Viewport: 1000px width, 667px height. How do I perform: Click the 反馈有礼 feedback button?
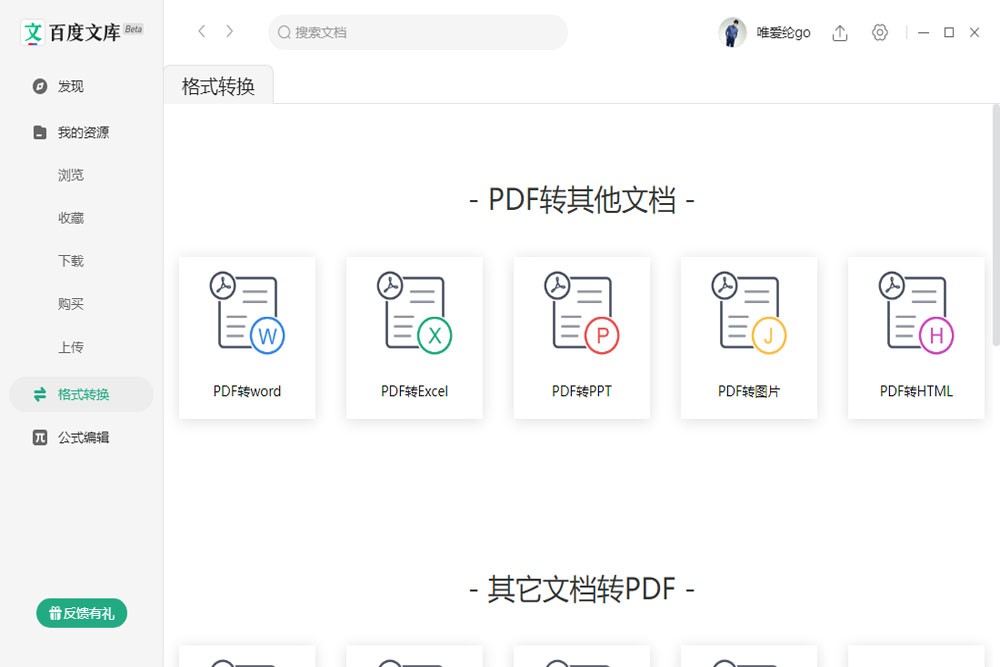coord(81,613)
